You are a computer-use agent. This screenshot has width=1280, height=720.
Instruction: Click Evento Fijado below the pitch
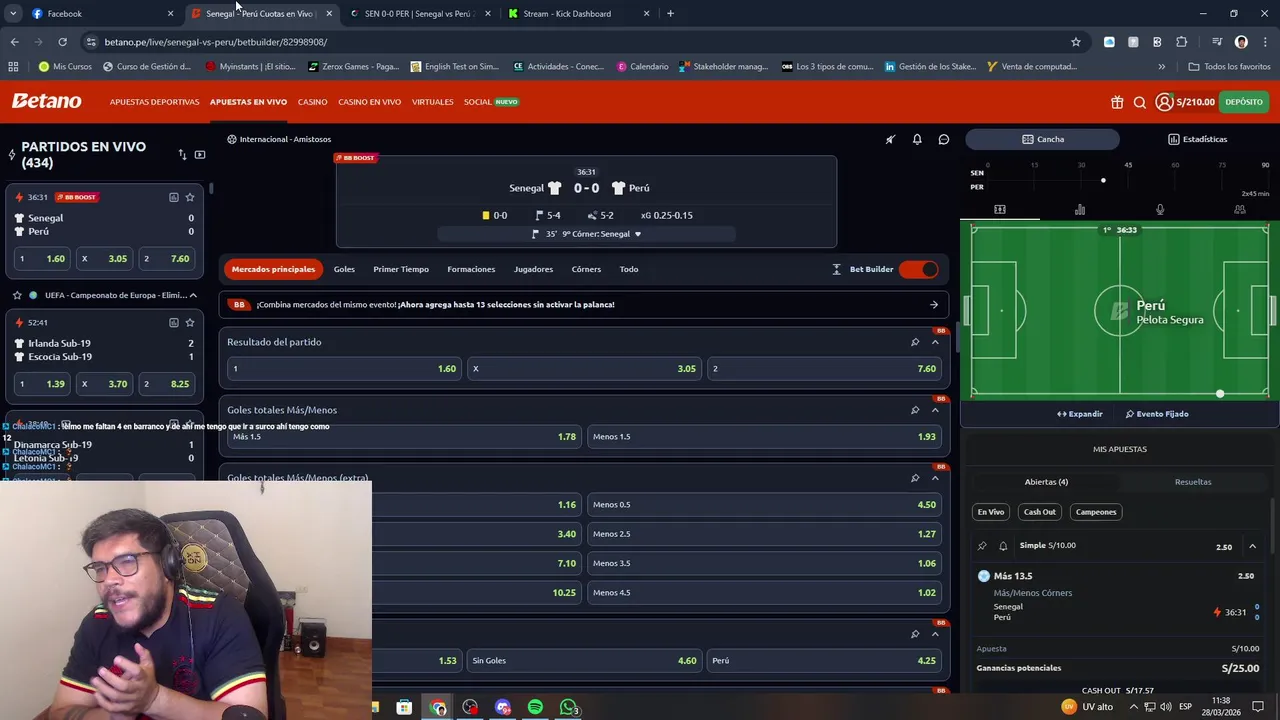tap(1157, 414)
